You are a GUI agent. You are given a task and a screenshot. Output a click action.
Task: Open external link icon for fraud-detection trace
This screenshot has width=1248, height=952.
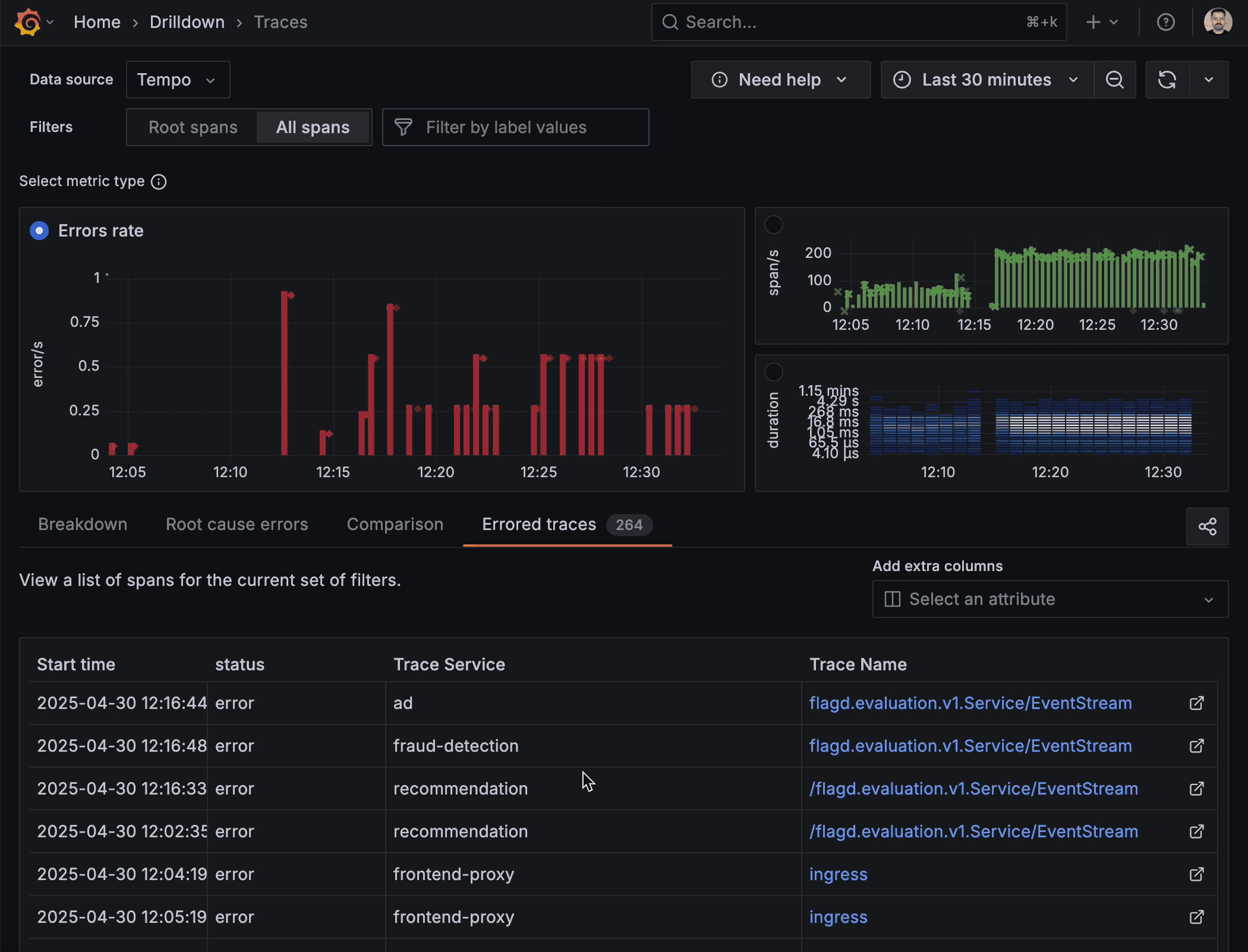1196,746
